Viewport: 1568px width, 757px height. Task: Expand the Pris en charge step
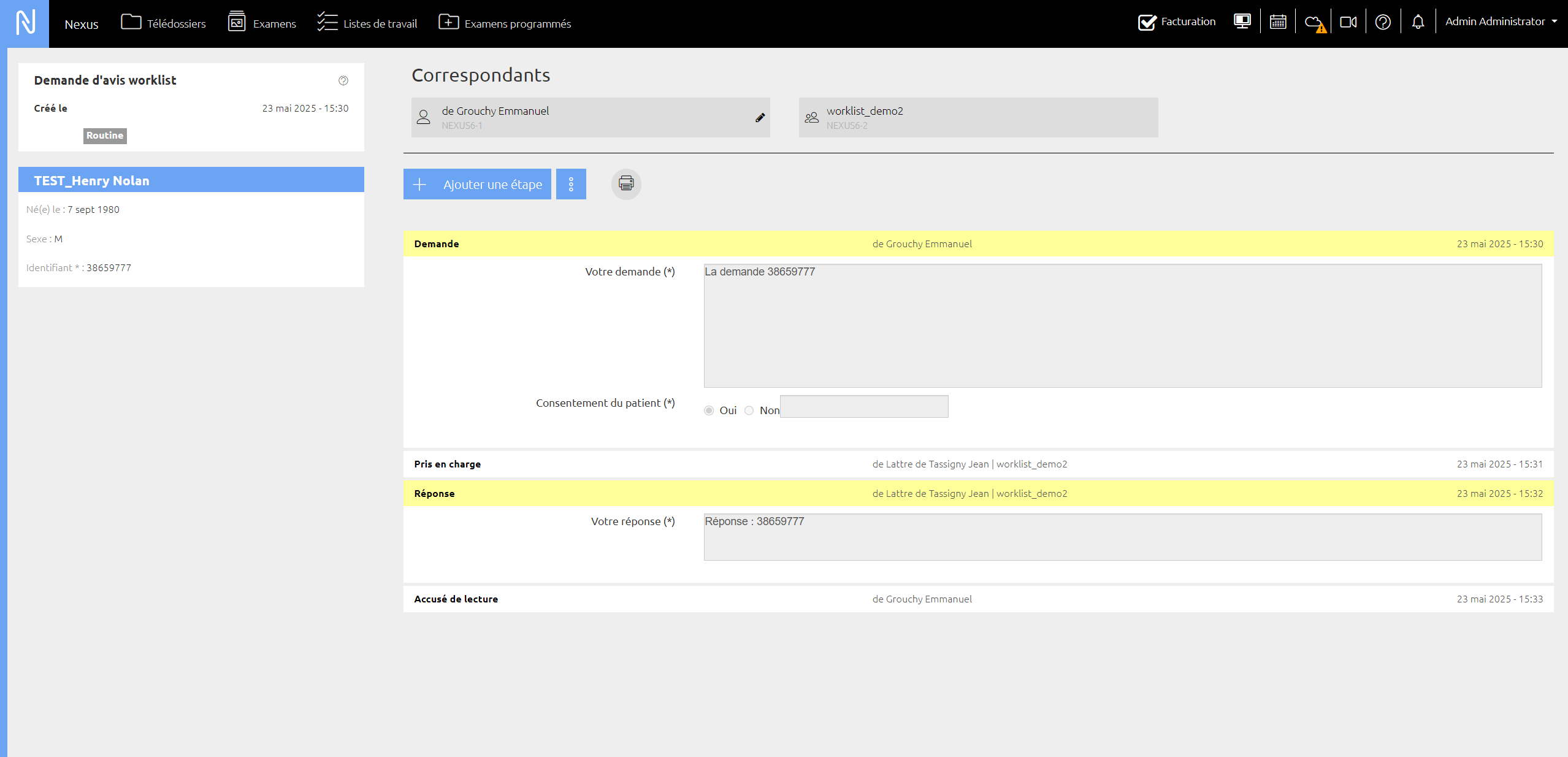[978, 464]
